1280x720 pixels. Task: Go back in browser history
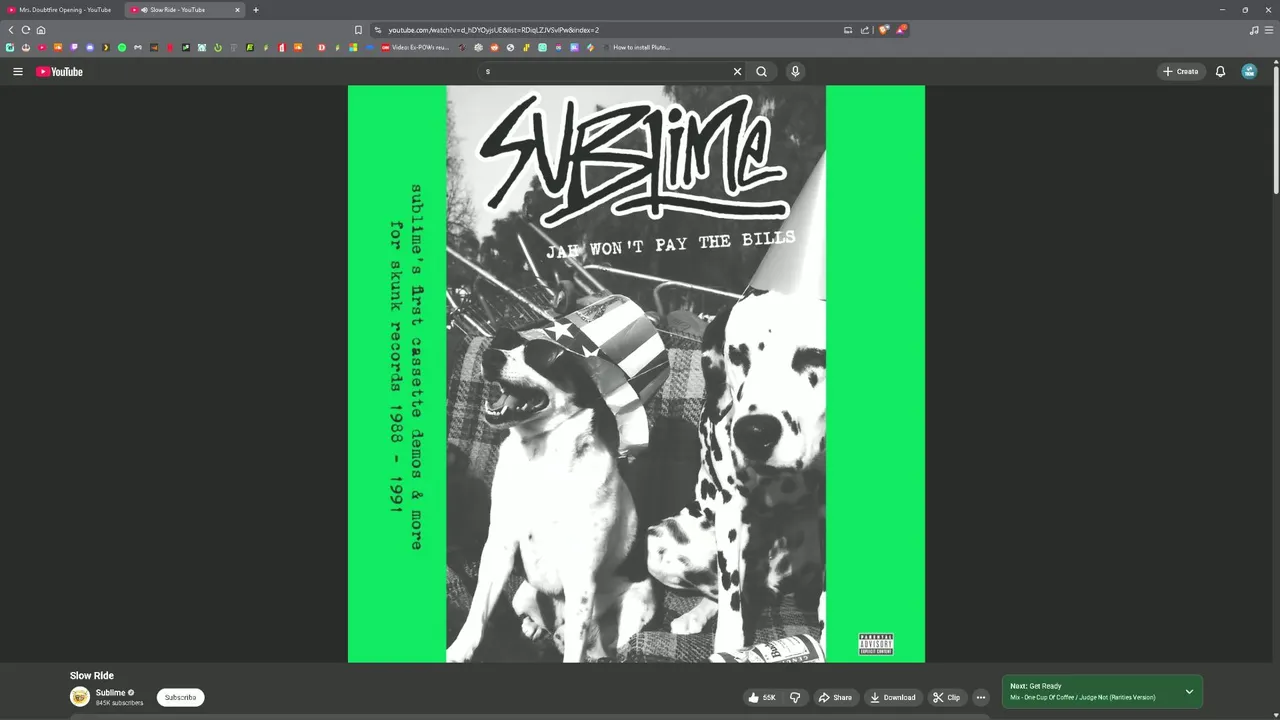[x=11, y=30]
